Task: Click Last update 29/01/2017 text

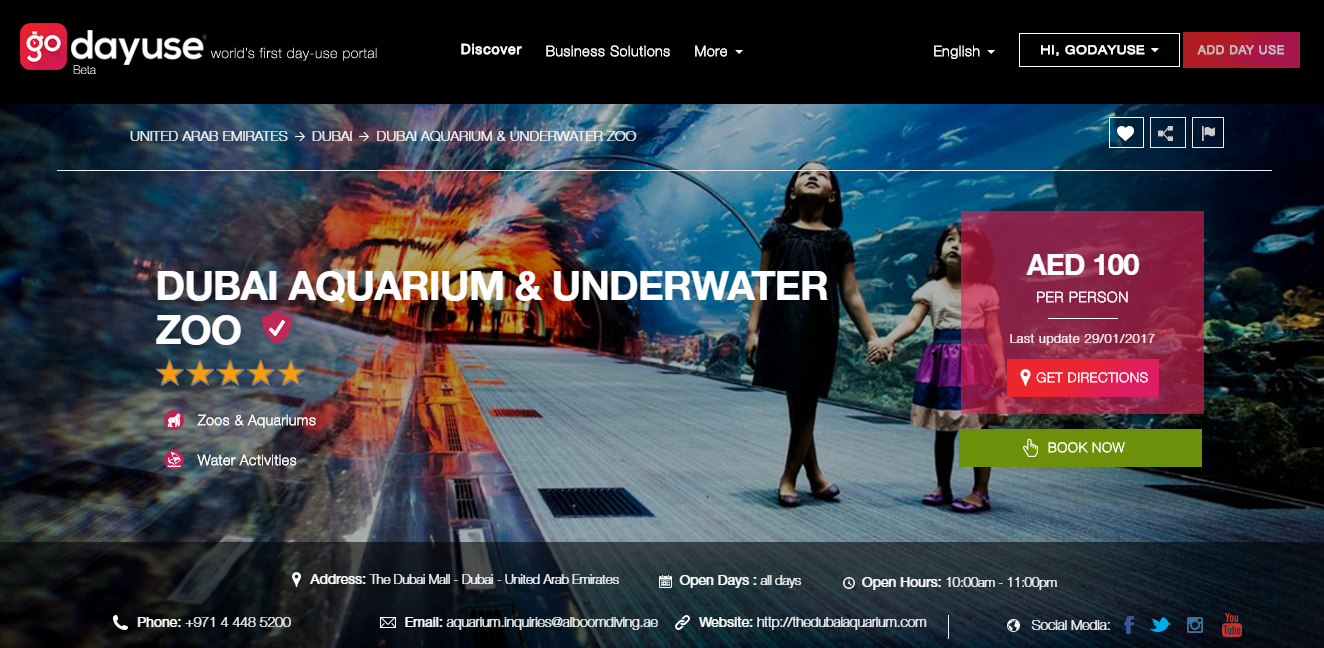Action: (1082, 339)
